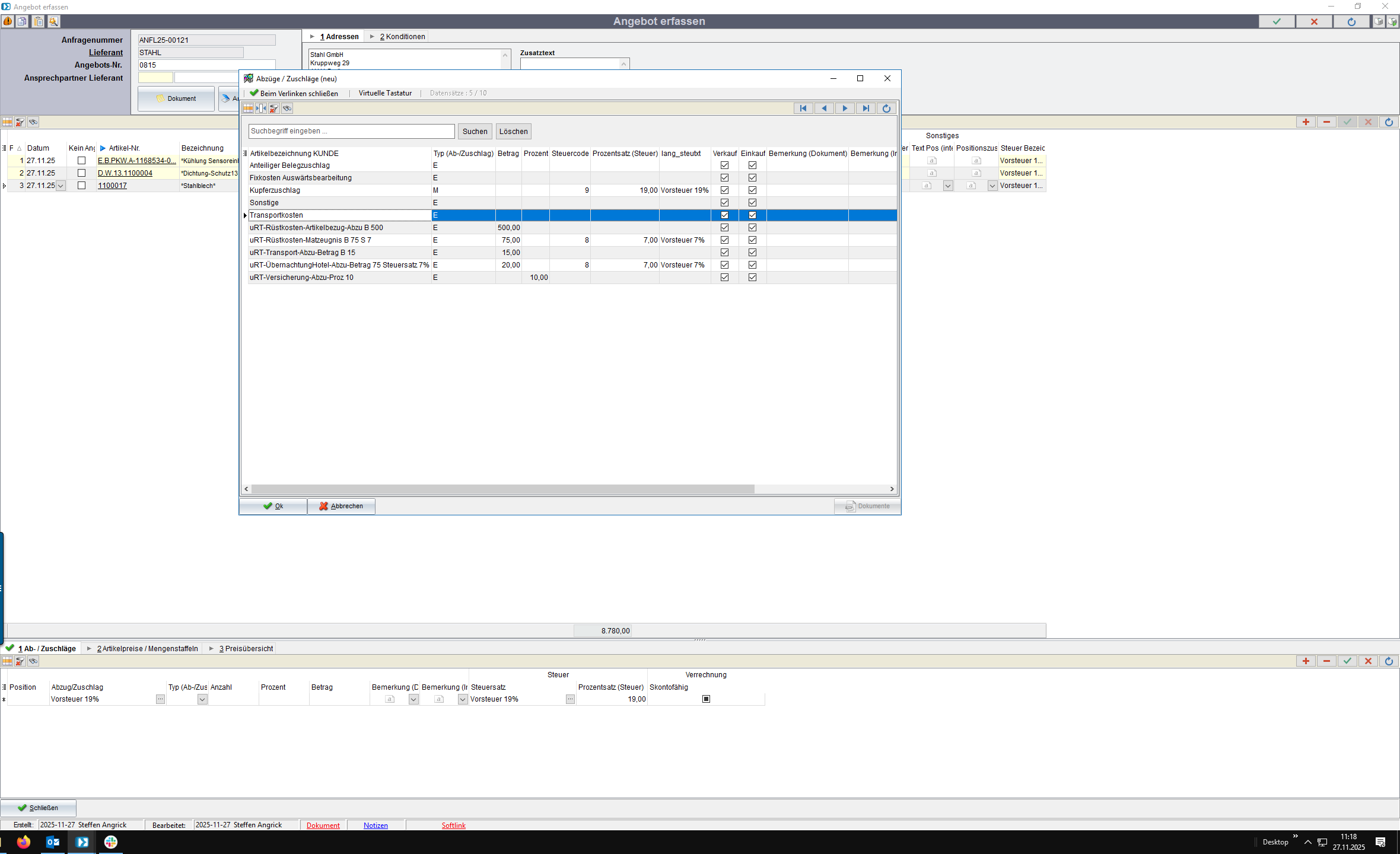Image resolution: width=1400 pixels, height=854 pixels.
Task: Switch to the 2 Konditionen tab
Action: [402, 37]
